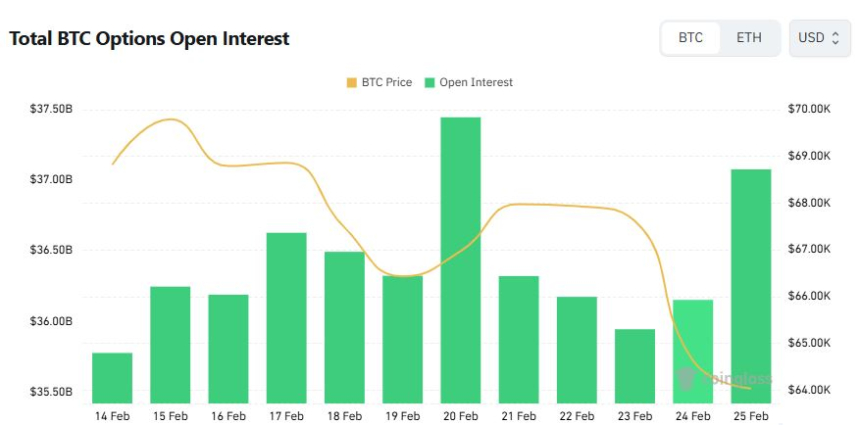Click the 21 Feb open interest bar
The image size is (860, 425).
tap(518, 340)
